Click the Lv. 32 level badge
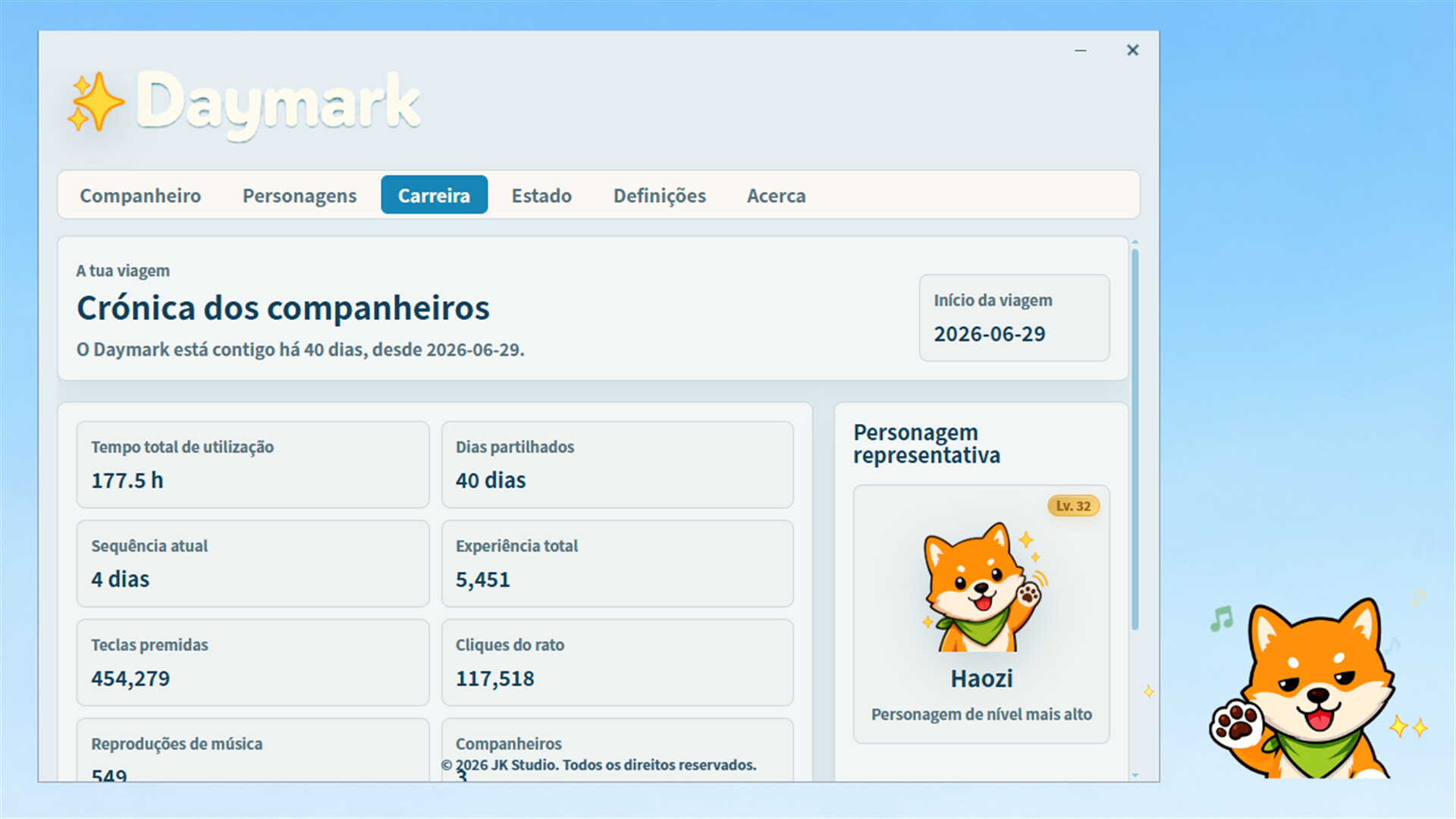 point(1073,506)
